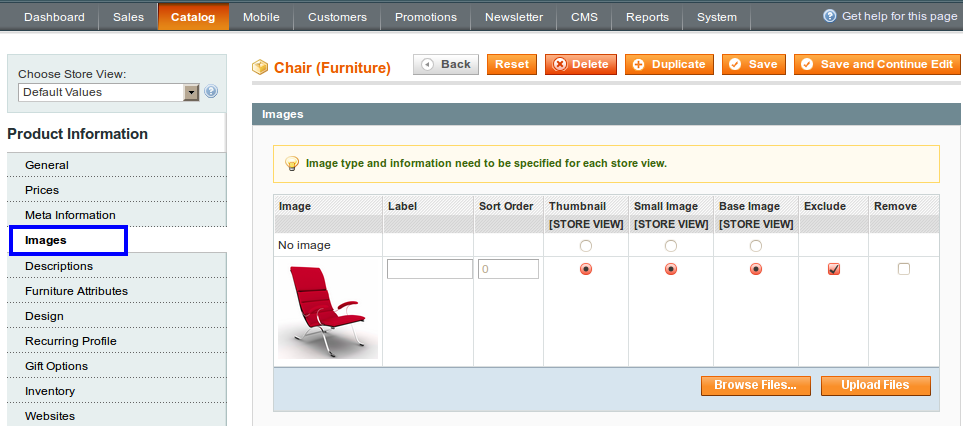Check the Remove checkbox for chair image
The height and width of the screenshot is (426, 963).
(x=903, y=269)
